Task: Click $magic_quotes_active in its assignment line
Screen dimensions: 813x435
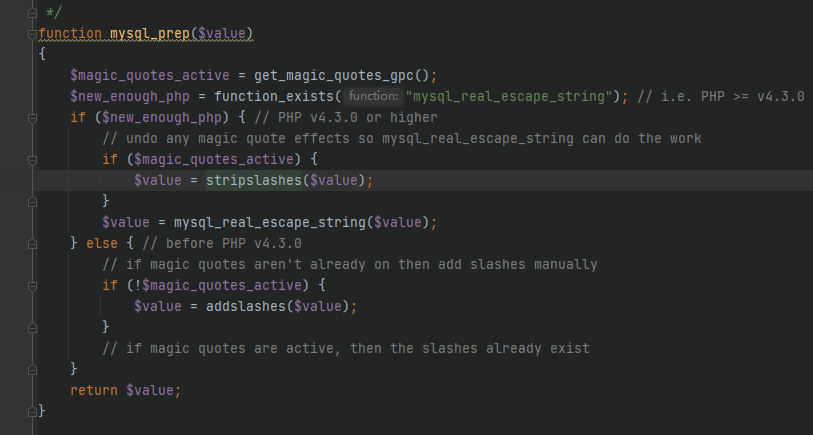Action: pos(150,76)
